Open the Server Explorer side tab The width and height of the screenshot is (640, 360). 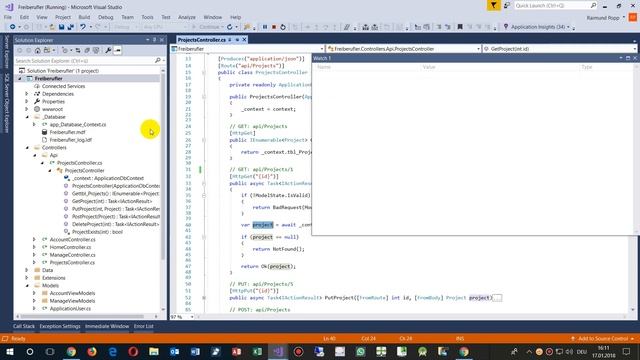[6, 52]
